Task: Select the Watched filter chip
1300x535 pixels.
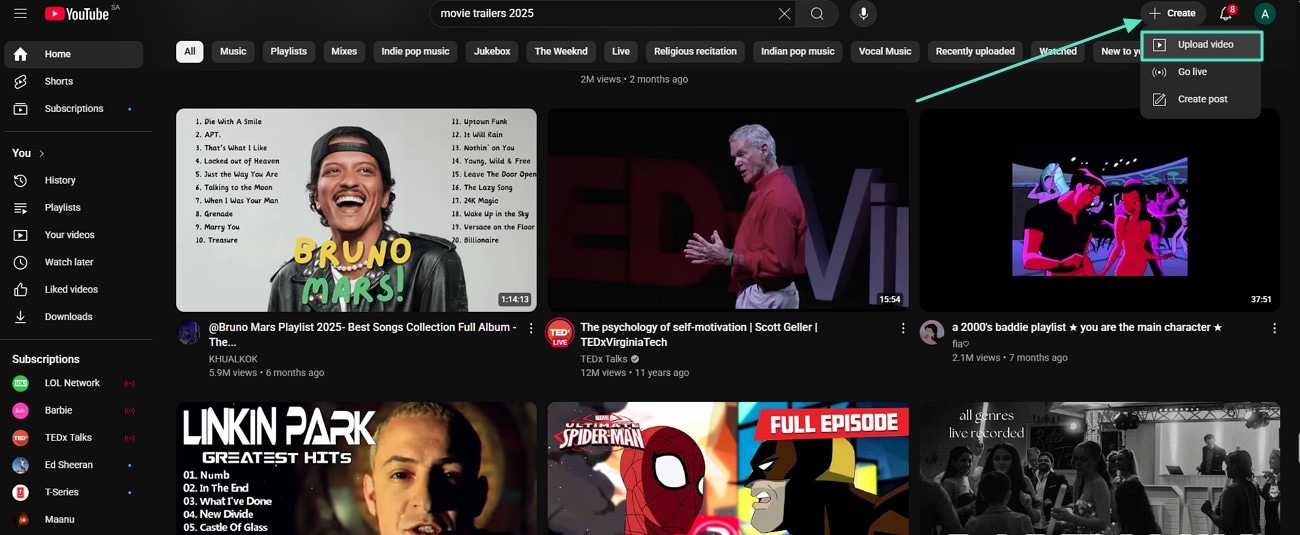Action: (1058, 51)
